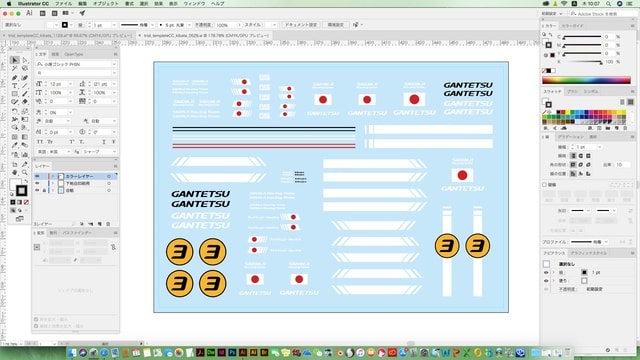Select the miter join corner option
The height and width of the screenshot is (360, 640).
[573, 164]
